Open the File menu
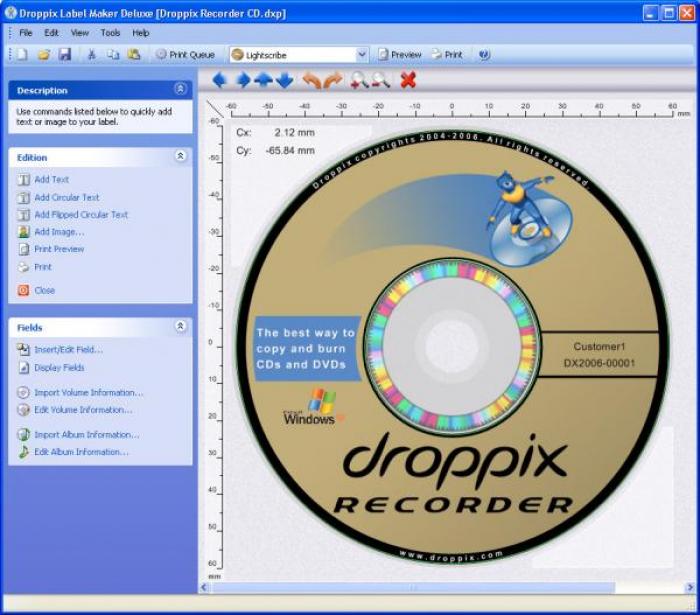The height and width of the screenshot is (615, 700). coord(25,33)
